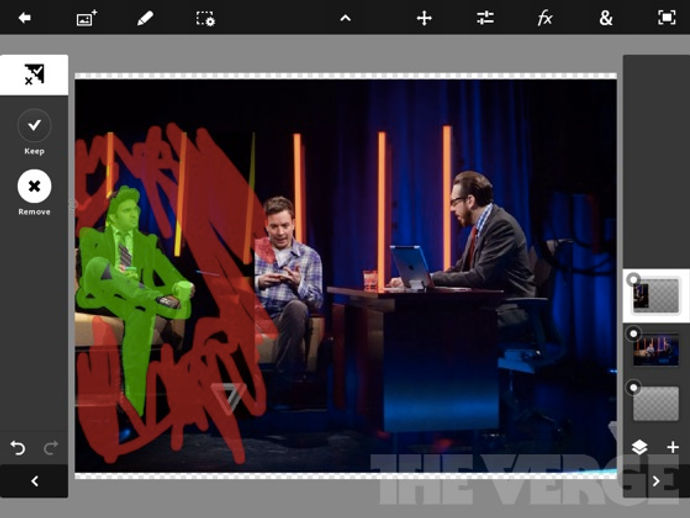Select the empty transparent layer thumbnail

coord(656,404)
